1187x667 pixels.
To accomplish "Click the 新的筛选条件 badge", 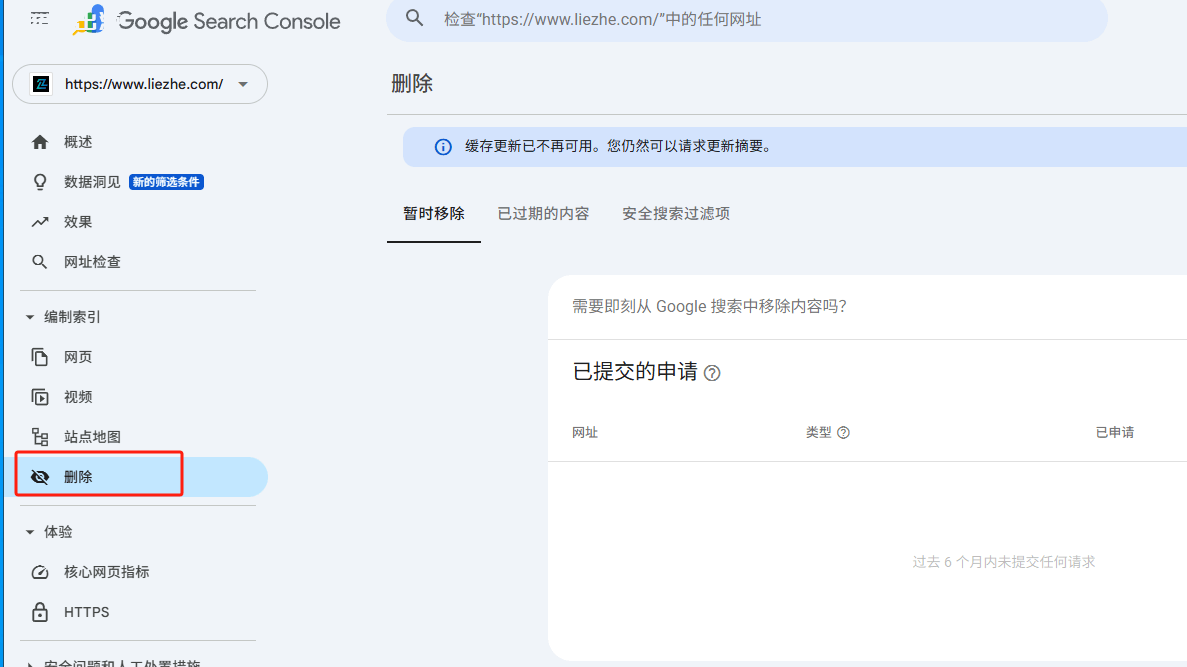I will click(166, 182).
